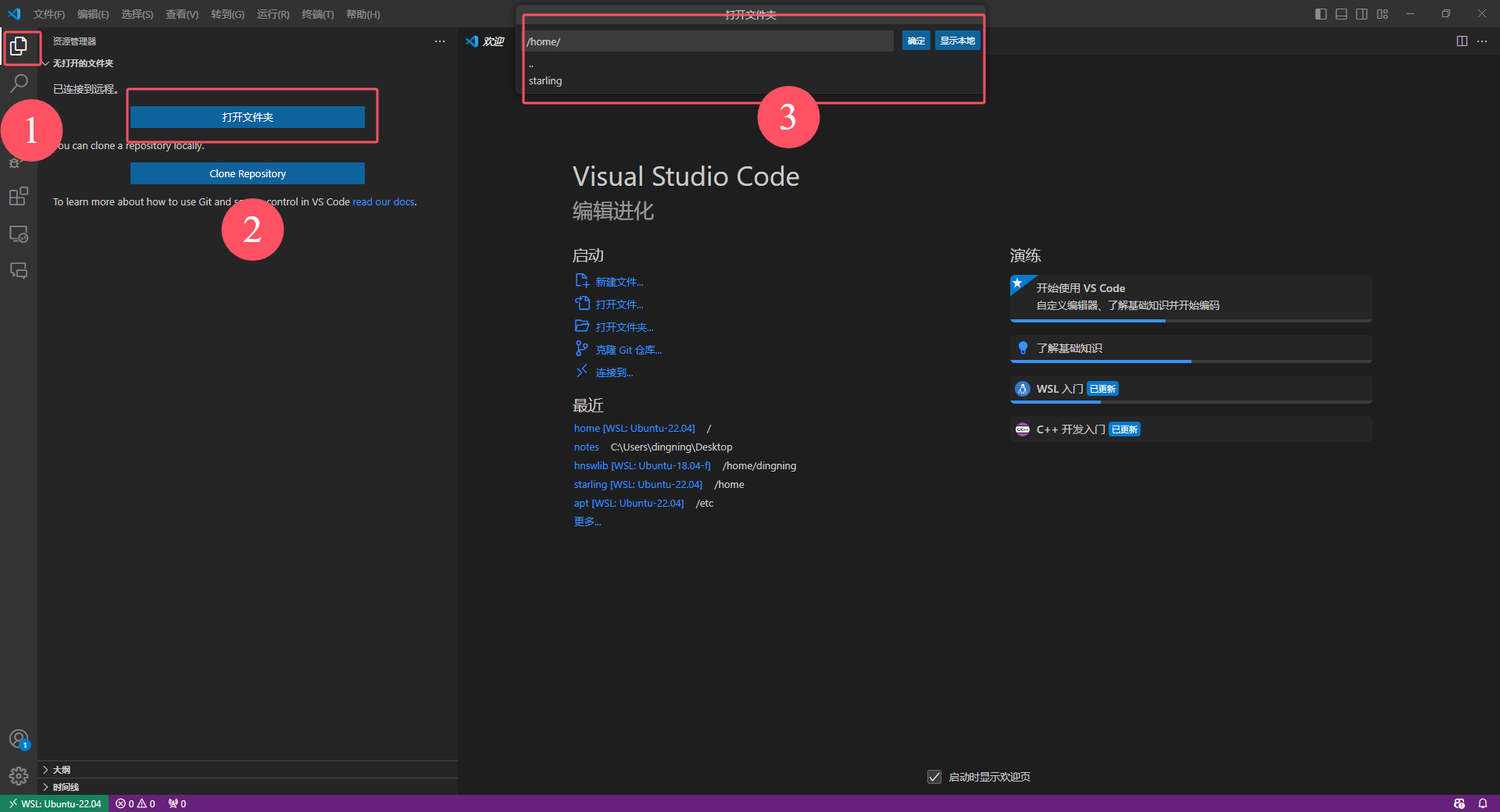The height and width of the screenshot is (812, 1500).
Task: Click the remote connect icon under 启动
Action: point(582,372)
